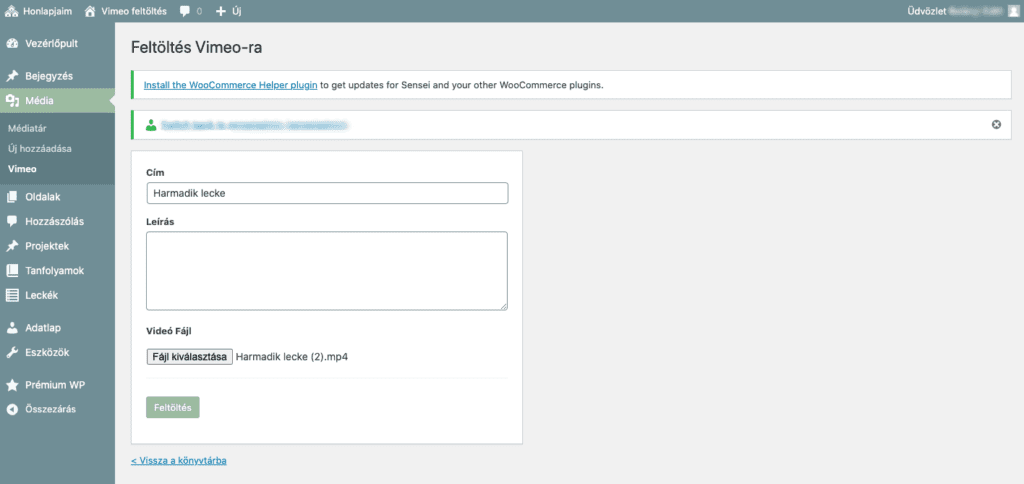
Task: Click the plus icon next to Új
Action: [221, 11]
